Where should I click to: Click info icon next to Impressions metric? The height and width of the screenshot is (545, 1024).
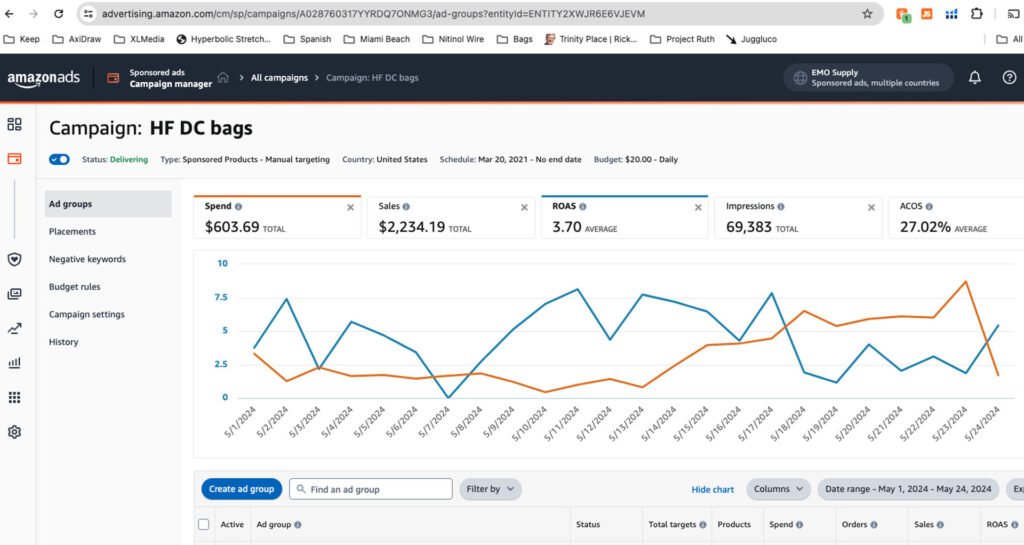coord(780,206)
